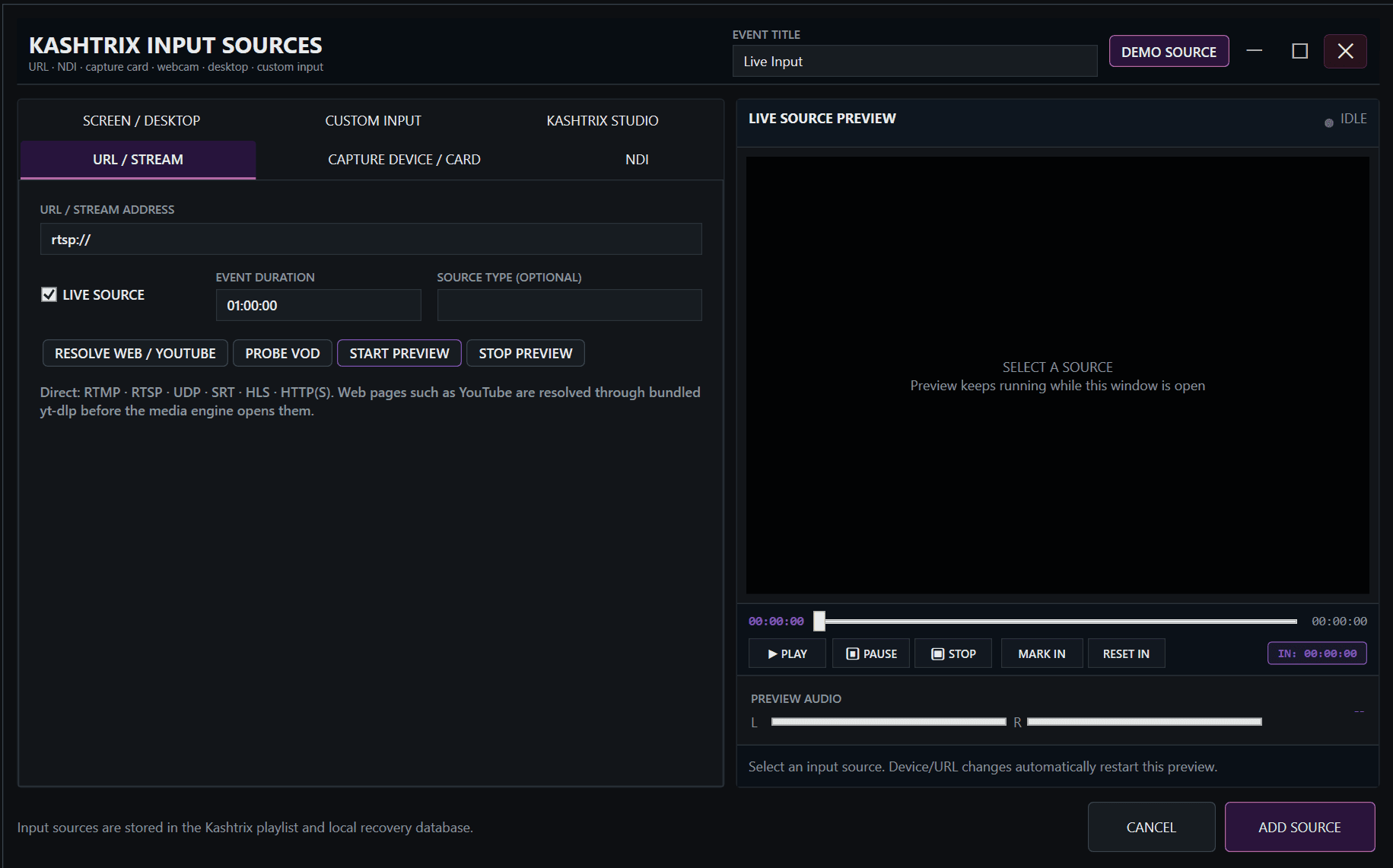Click the Start Preview button
The height and width of the screenshot is (868, 1393).
pos(399,353)
